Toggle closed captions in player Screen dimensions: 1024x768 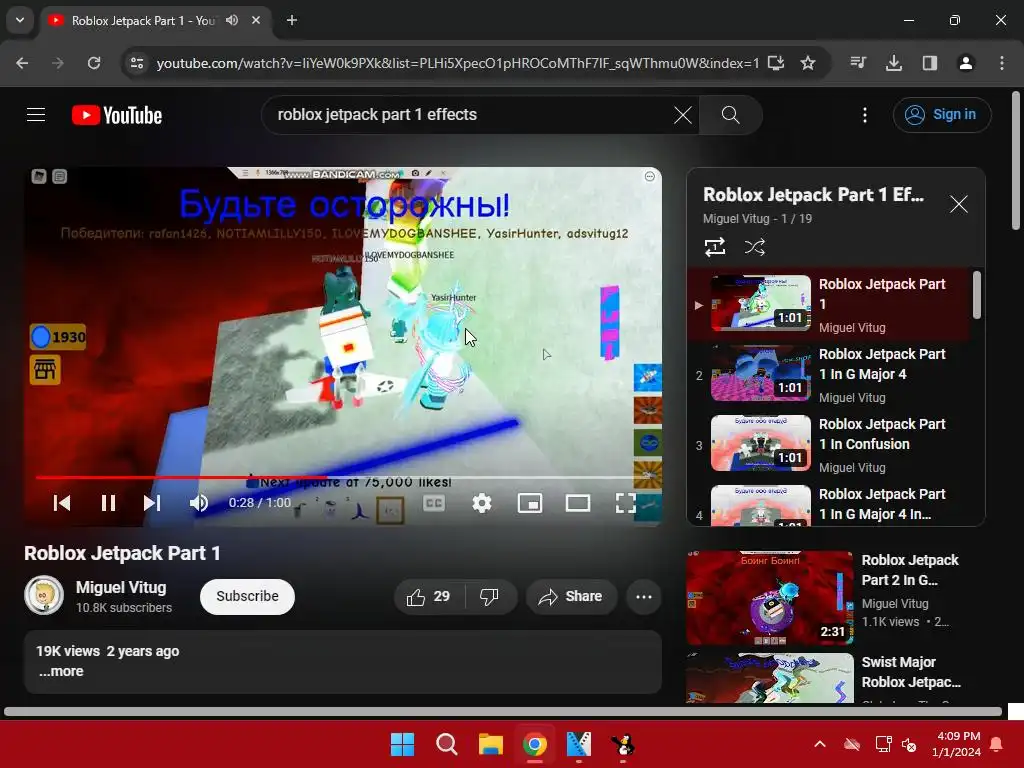point(434,503)
